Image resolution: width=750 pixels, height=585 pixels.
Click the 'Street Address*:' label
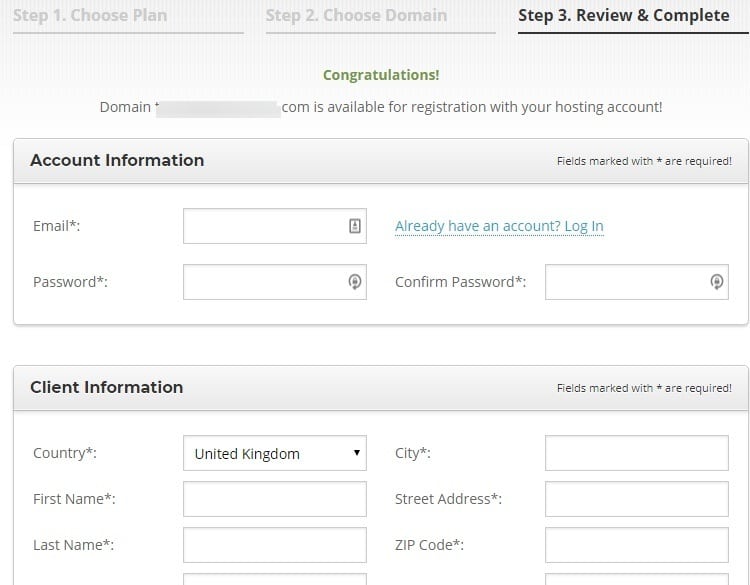tap(448, 499)
